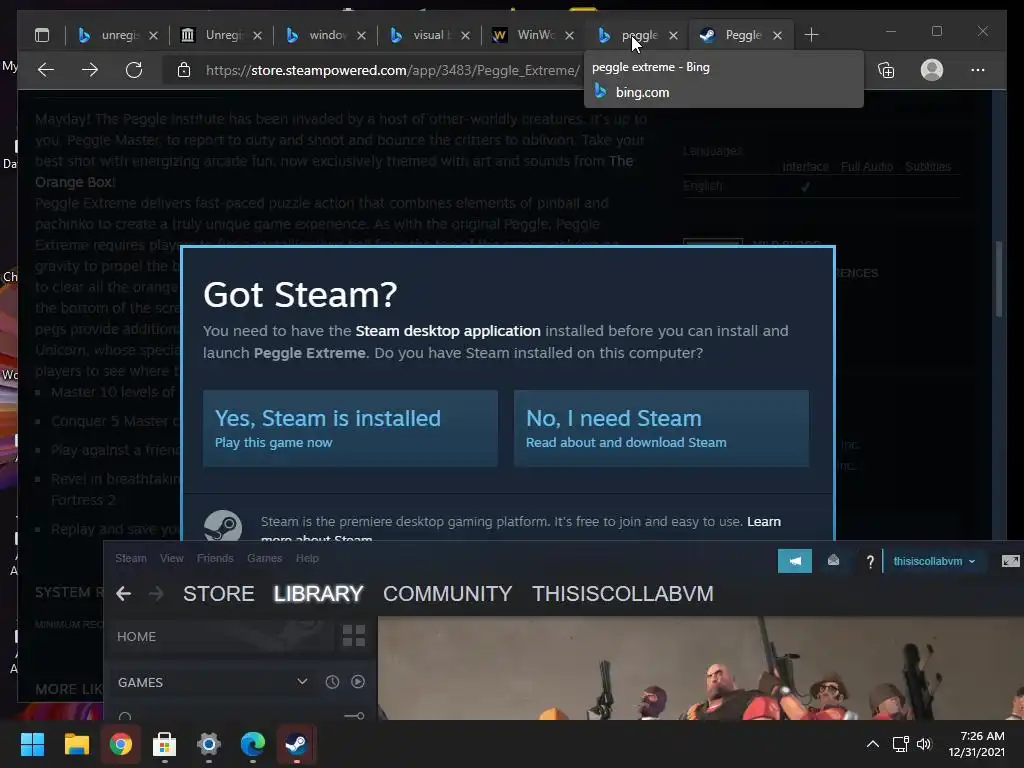Open LIBRARY section in Steam
This screenshot has height=768, width=1024.
pyautogui.click(x=318, y=594)
